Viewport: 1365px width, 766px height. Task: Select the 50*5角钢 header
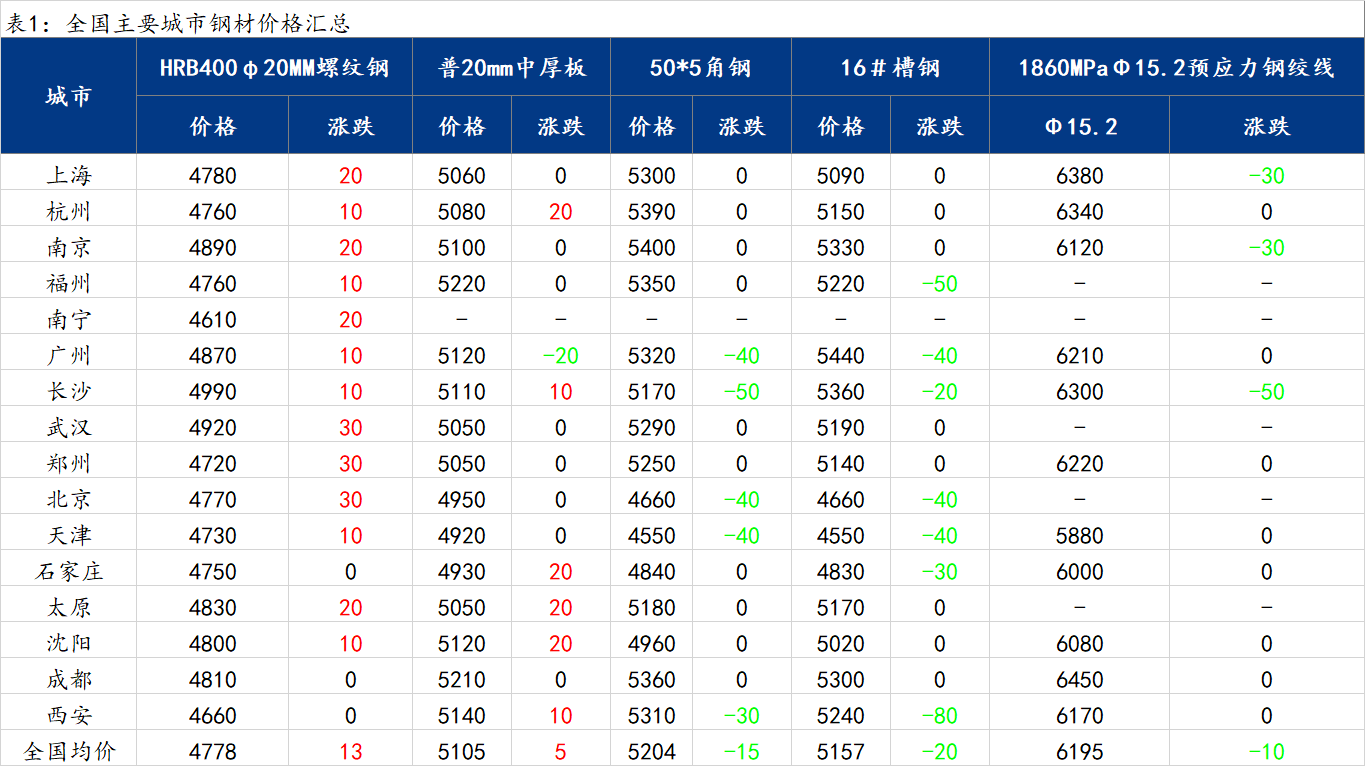pos(700,68)
